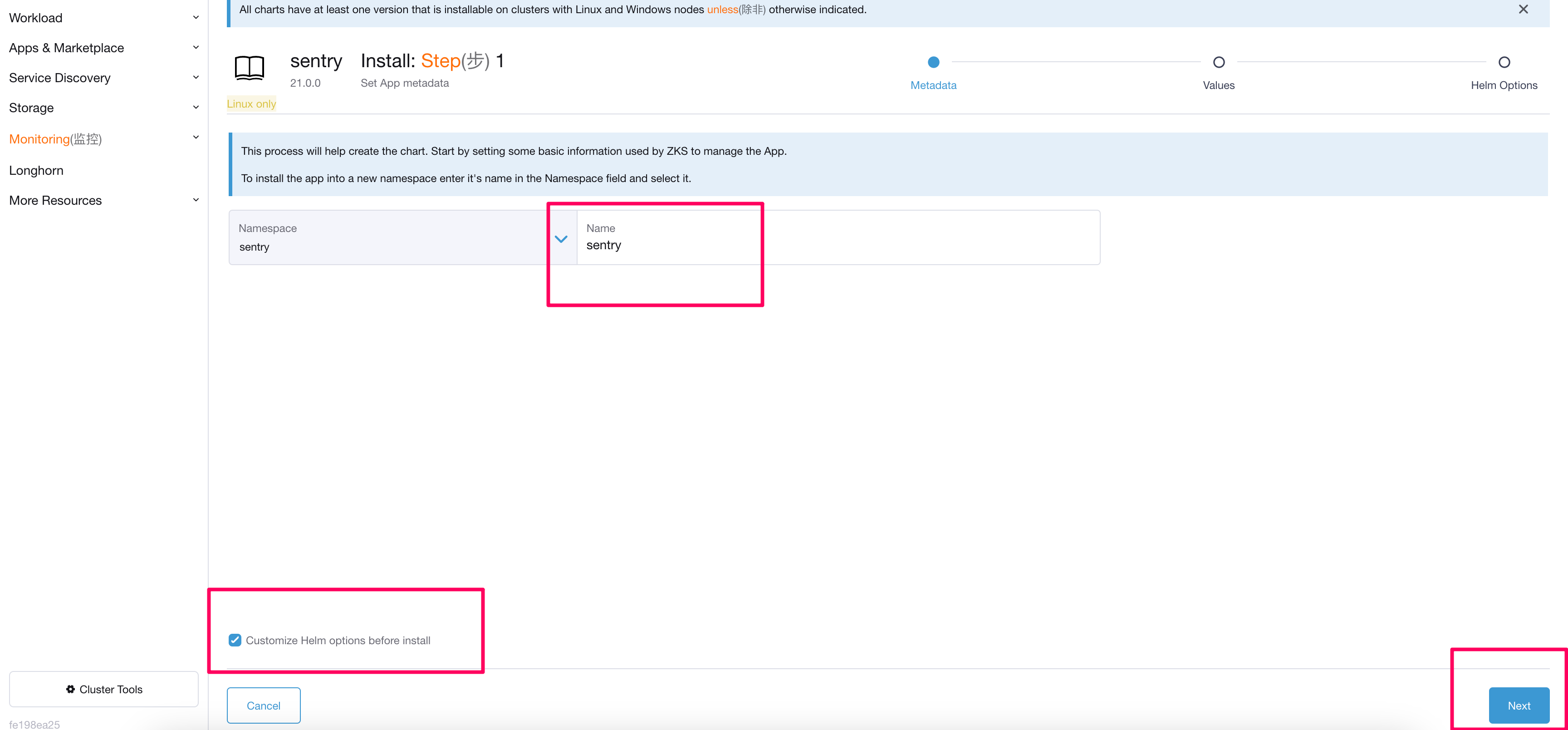
Task: Jump to the Helm Options step circle
Action: (1504, 62)
